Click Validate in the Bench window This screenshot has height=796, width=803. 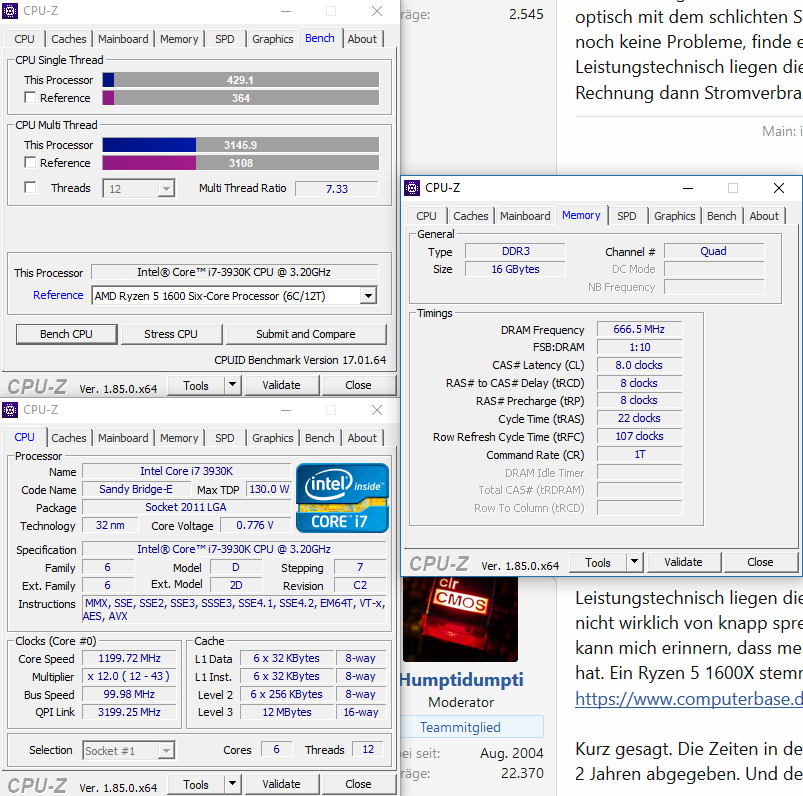282,385
